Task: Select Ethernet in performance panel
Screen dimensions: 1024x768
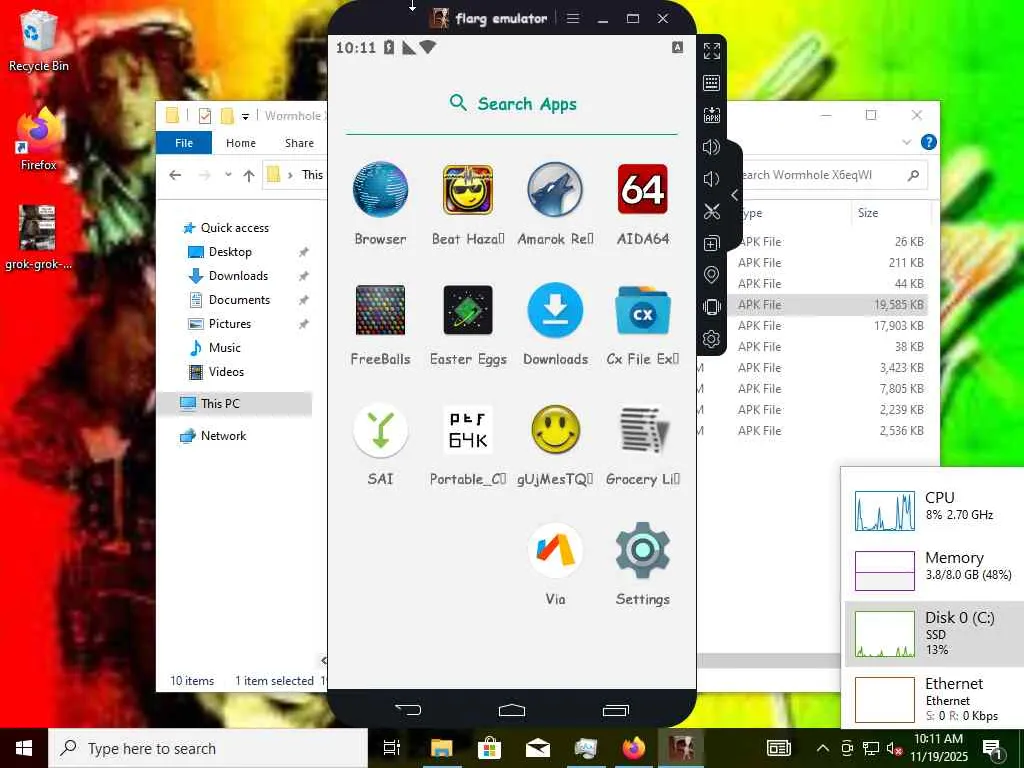Action: (x=934, y=699)
